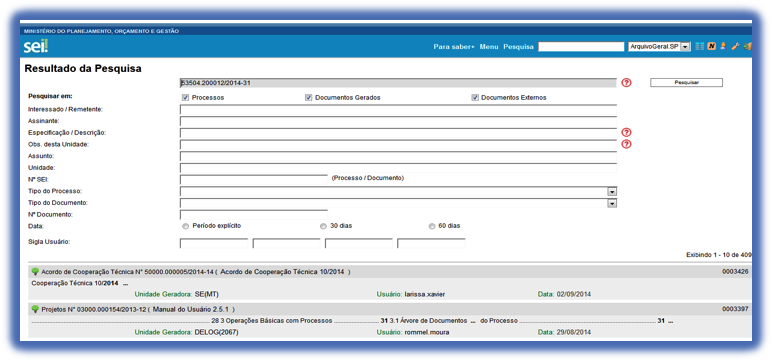This screenshot has height=361, width=772.
Task: Focus main search field with 53504.200012/2014-31
Action: click(398, 83)
